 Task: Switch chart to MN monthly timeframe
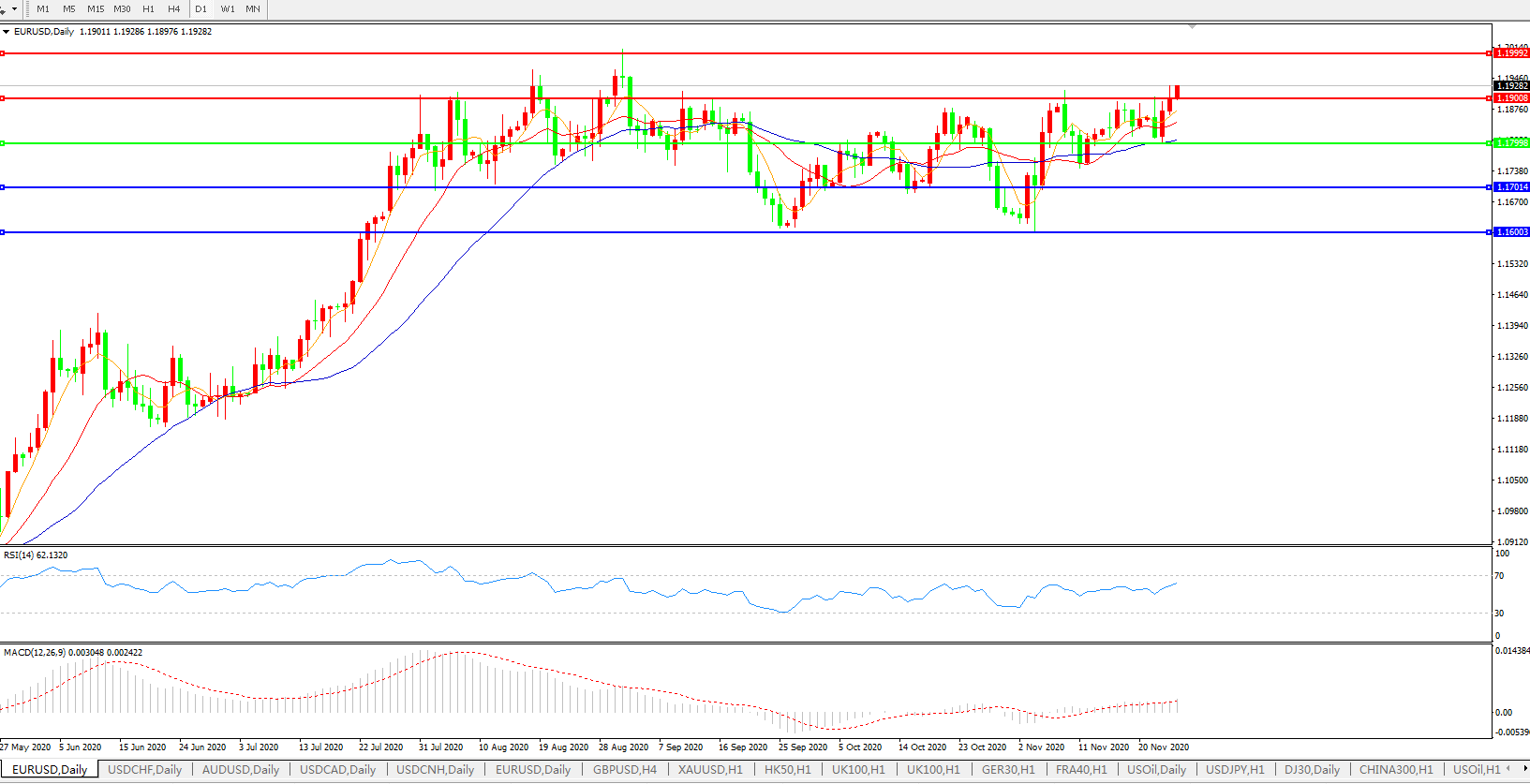tap(253, 9)
